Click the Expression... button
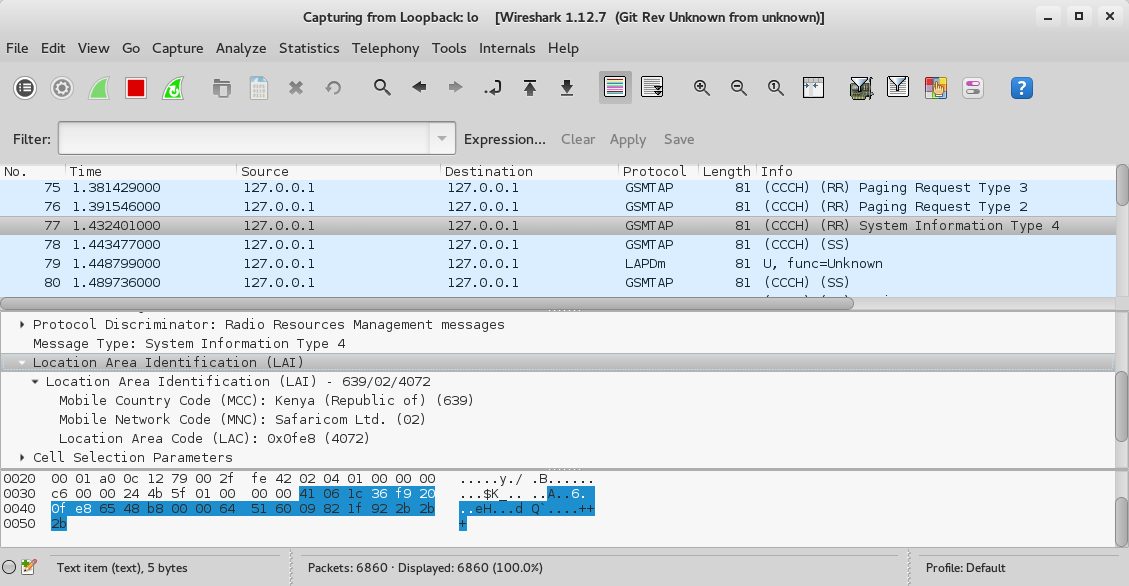The height and width of the screenshot is (586, 1129). coord(505,139)
